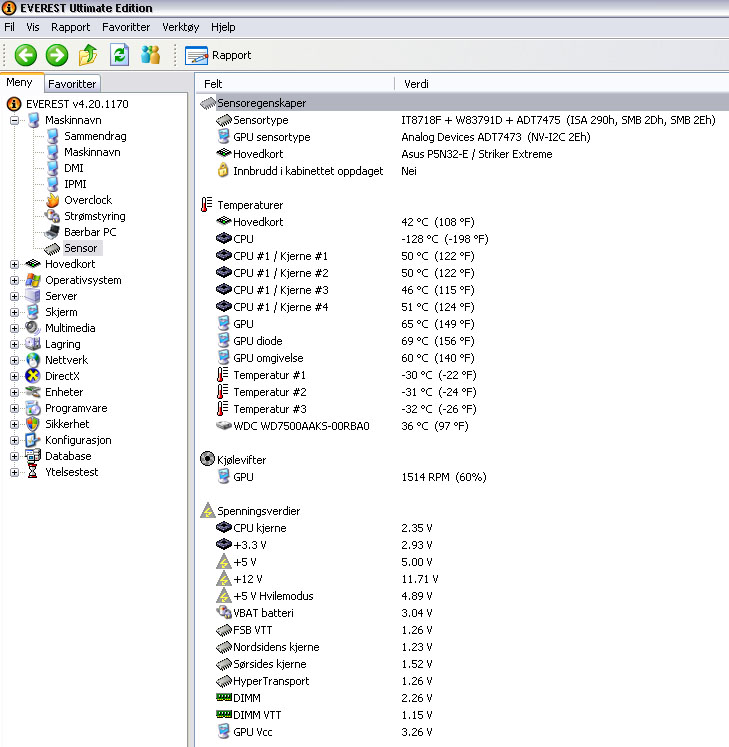The height and width of the screenshot is (747, 729).
Task: Click the Multimedia speaker icon
Action: pyautogui.click(x=32, y=328)
